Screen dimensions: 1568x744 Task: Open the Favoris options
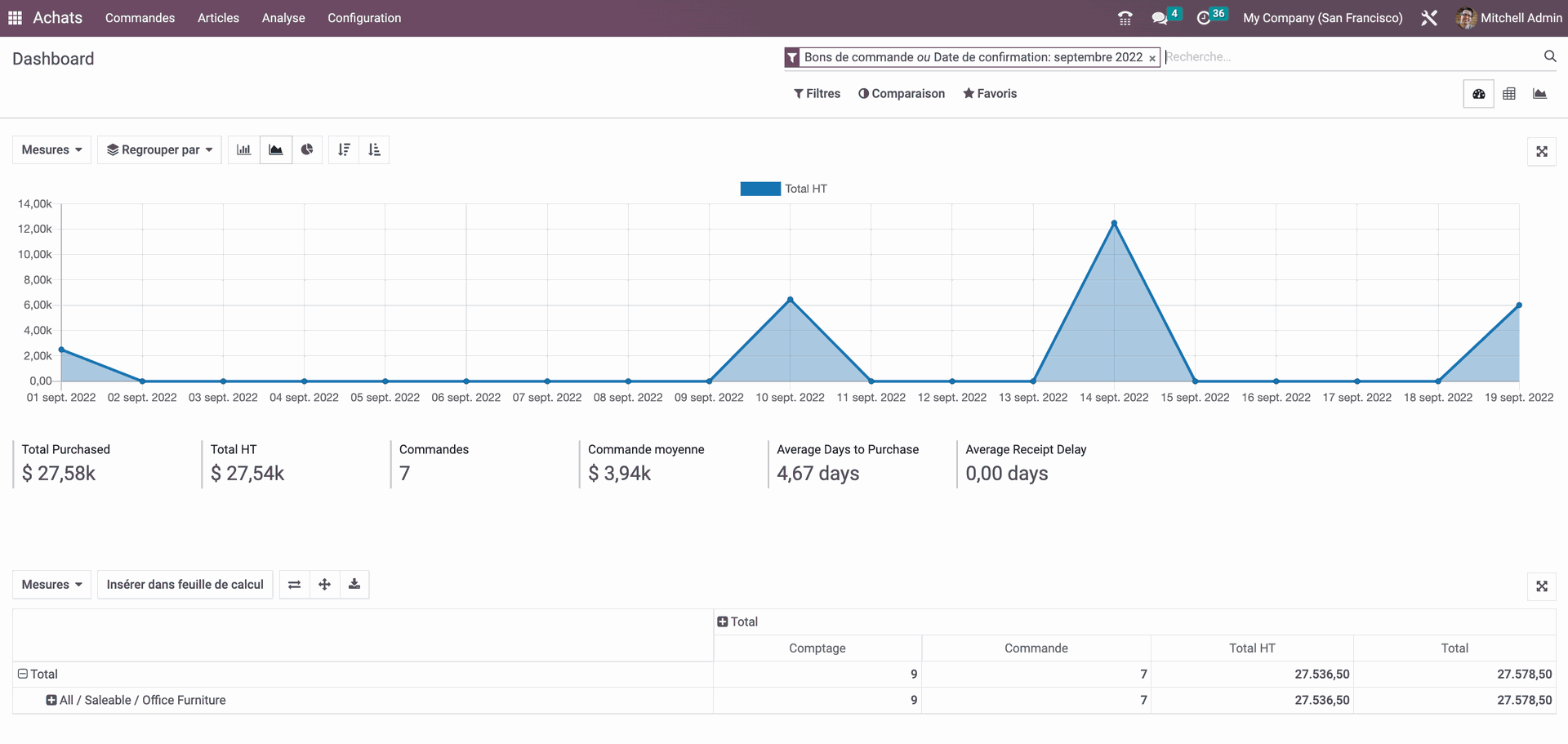pyautogui.click(x=990, y=94)
